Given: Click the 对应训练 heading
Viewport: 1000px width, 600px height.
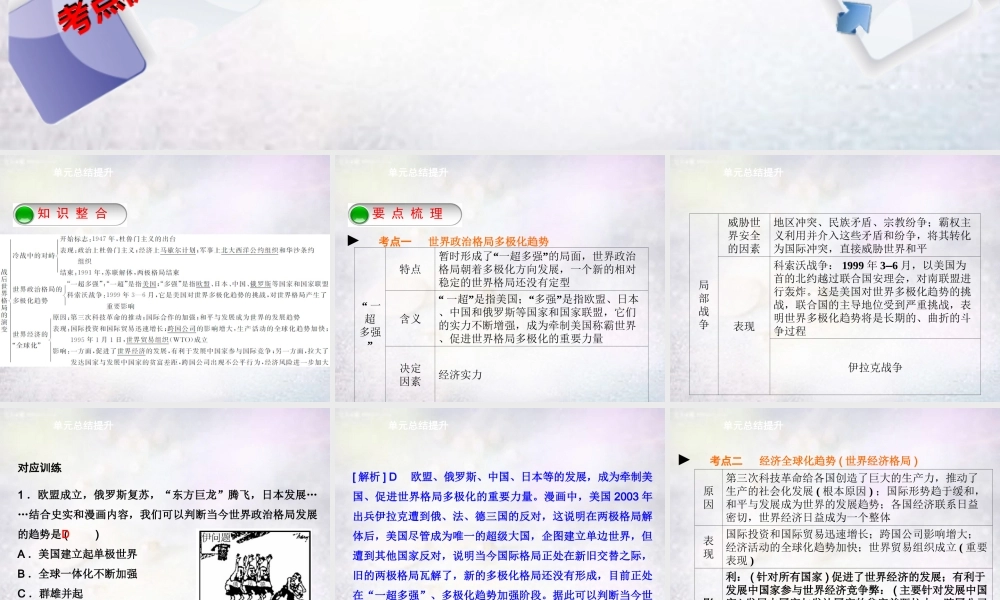Looking at the screenshot, I should pyautogui.click(x=40, y=467).
